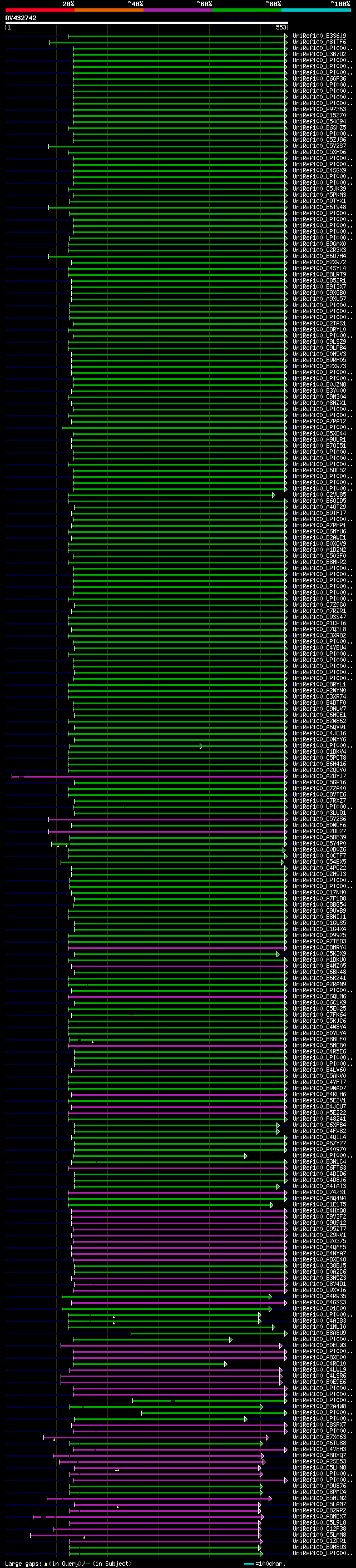Click the UniRef100_B0ECW3 label
The image size is (356, 1568).
[319, 1345]
